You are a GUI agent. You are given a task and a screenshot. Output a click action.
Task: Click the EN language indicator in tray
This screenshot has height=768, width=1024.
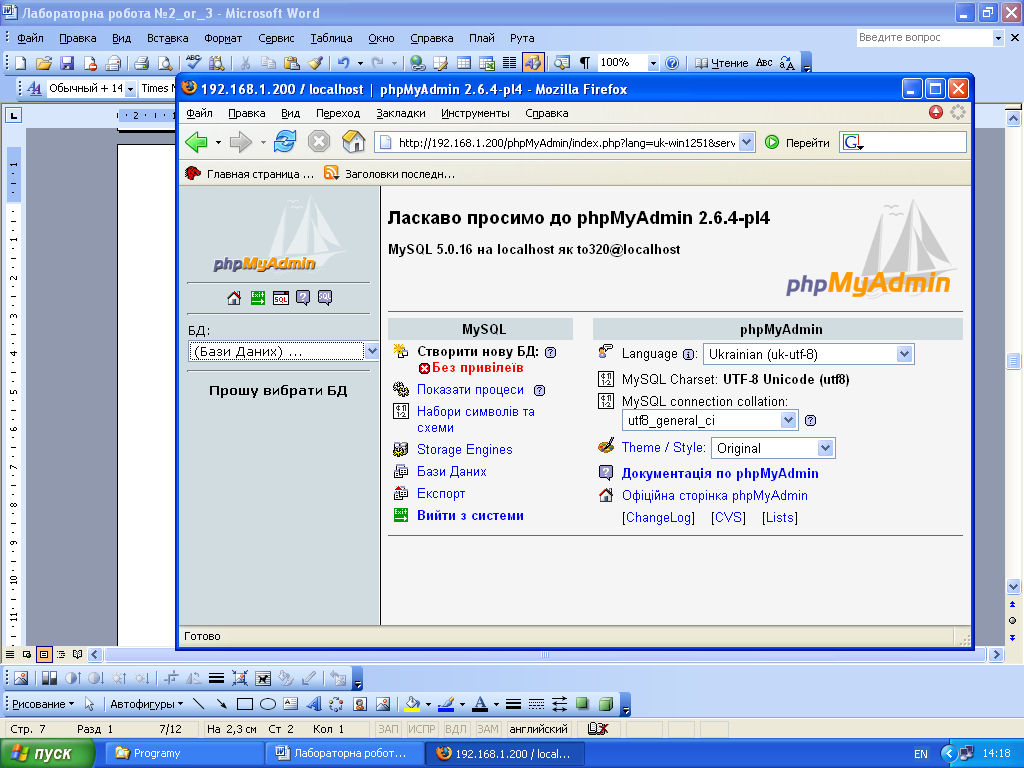coord(921,754)
